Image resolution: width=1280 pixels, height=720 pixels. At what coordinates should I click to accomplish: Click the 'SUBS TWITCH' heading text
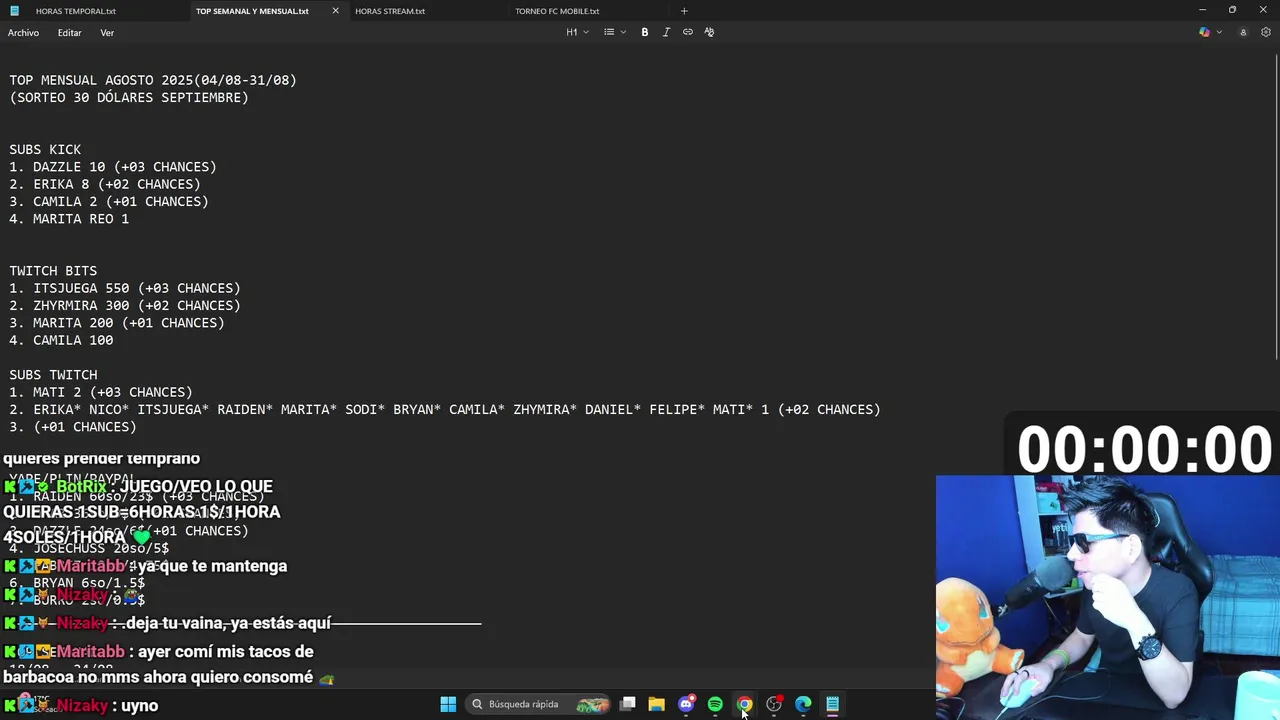click(x=53, y=375)
